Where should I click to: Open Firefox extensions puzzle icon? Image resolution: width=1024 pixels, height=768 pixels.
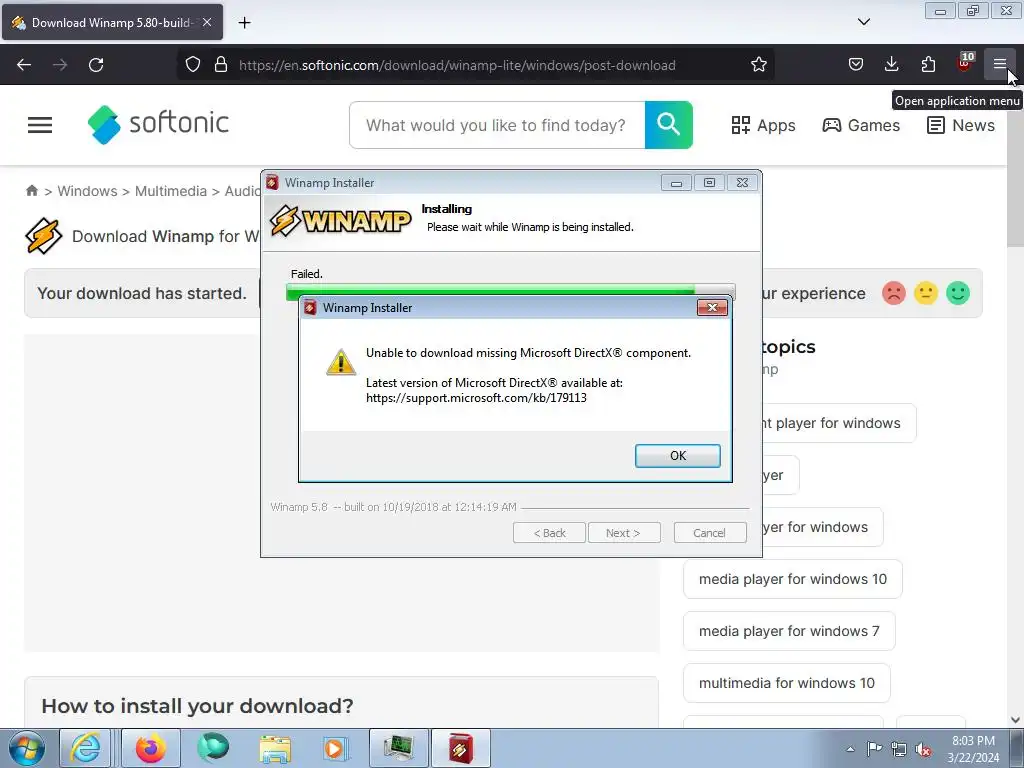pyautogui.click(x=928, y=65)
